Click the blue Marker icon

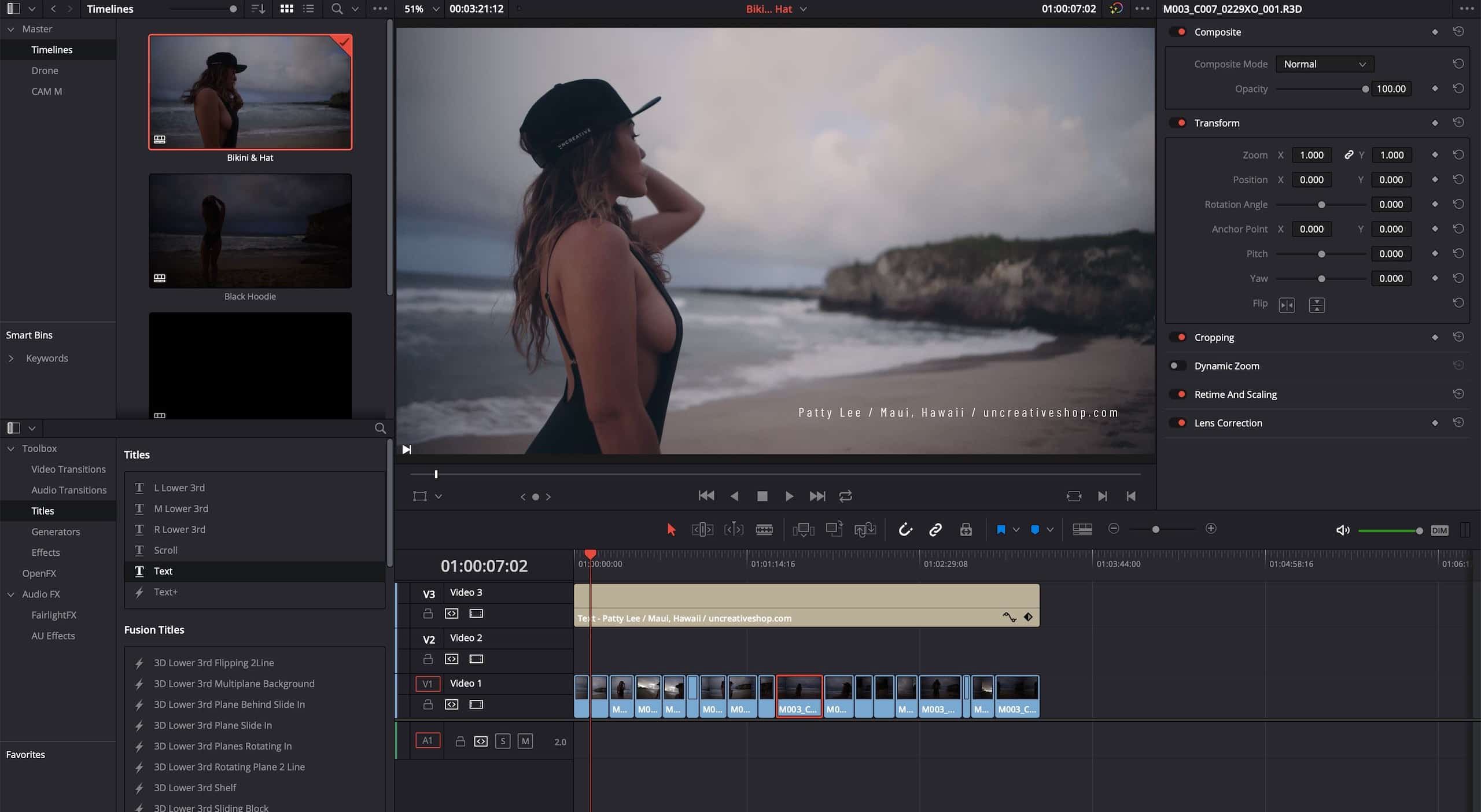pos(1035,529)
